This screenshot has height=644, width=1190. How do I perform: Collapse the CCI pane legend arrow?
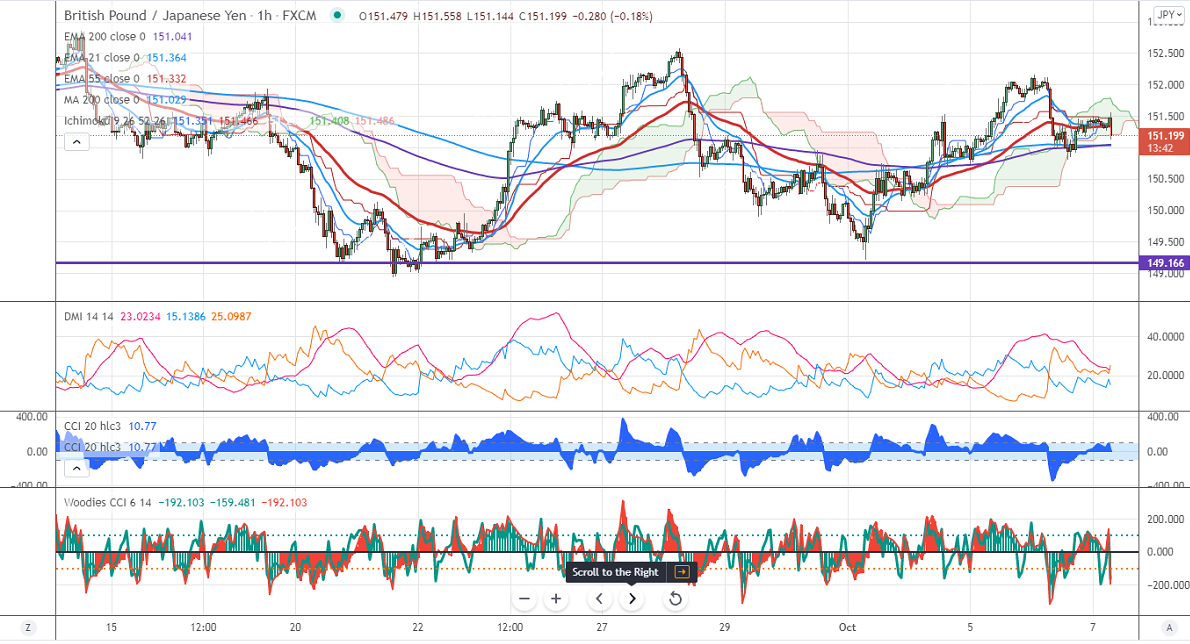tap(77, 469)
